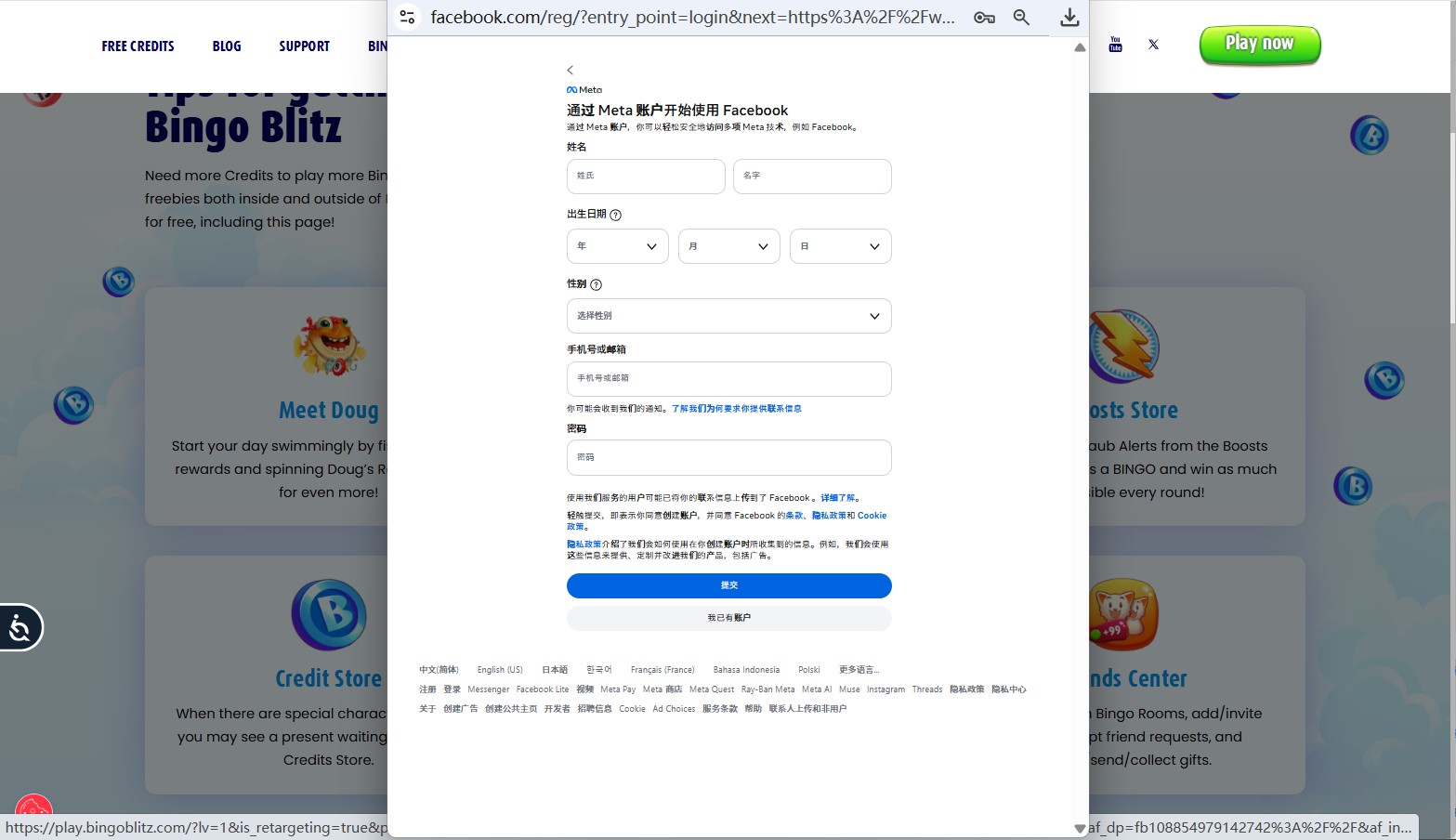Open 了解我们为何要求你提供联系信息 link

[x=737, y=409]
